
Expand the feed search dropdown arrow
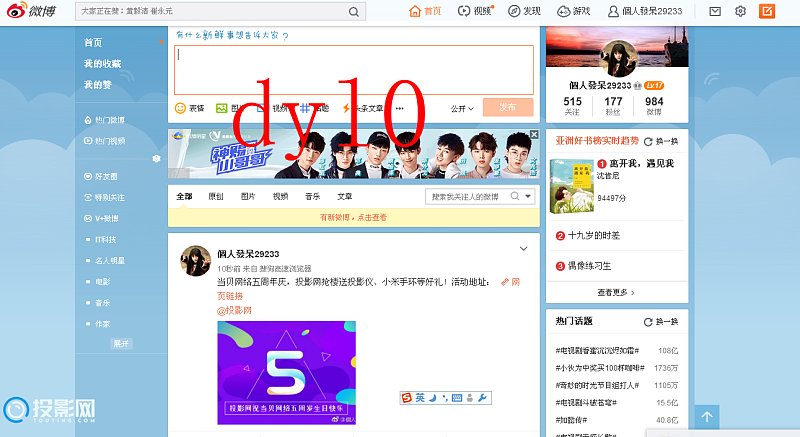pyautogui.click(x=528, y=196)
